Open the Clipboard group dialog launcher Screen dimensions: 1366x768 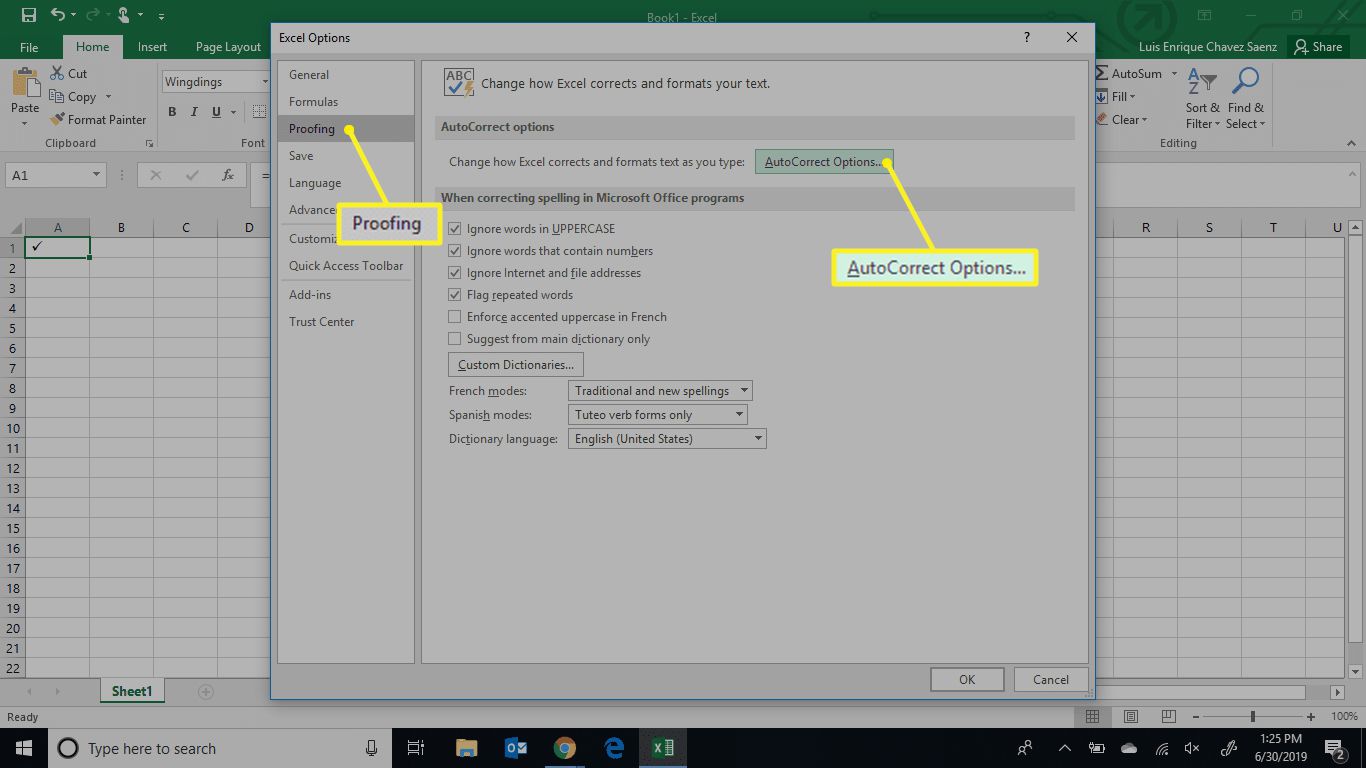point(149,144)
